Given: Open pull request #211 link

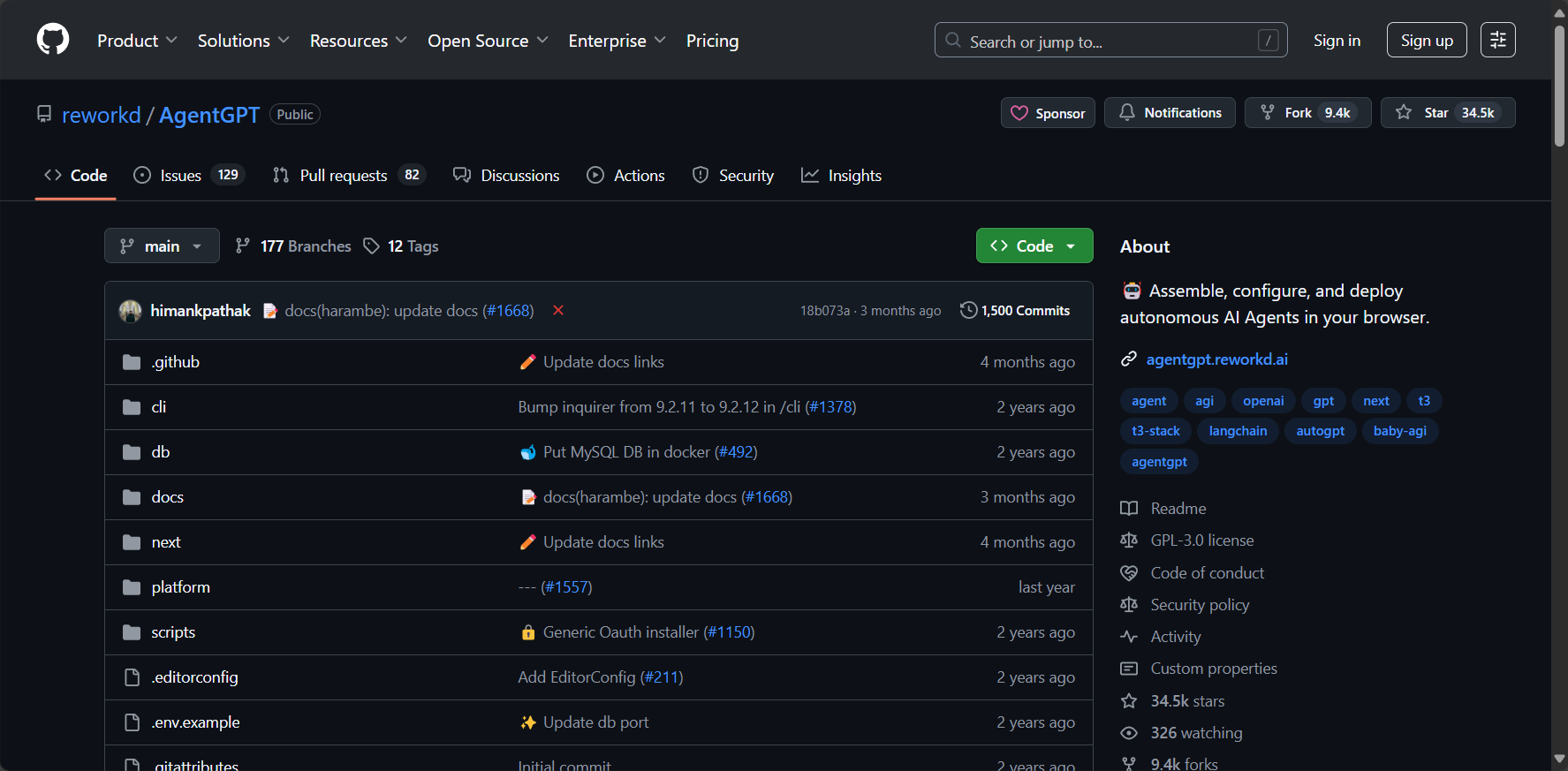Looking at the screenshot, I should [x=662, y=677].
